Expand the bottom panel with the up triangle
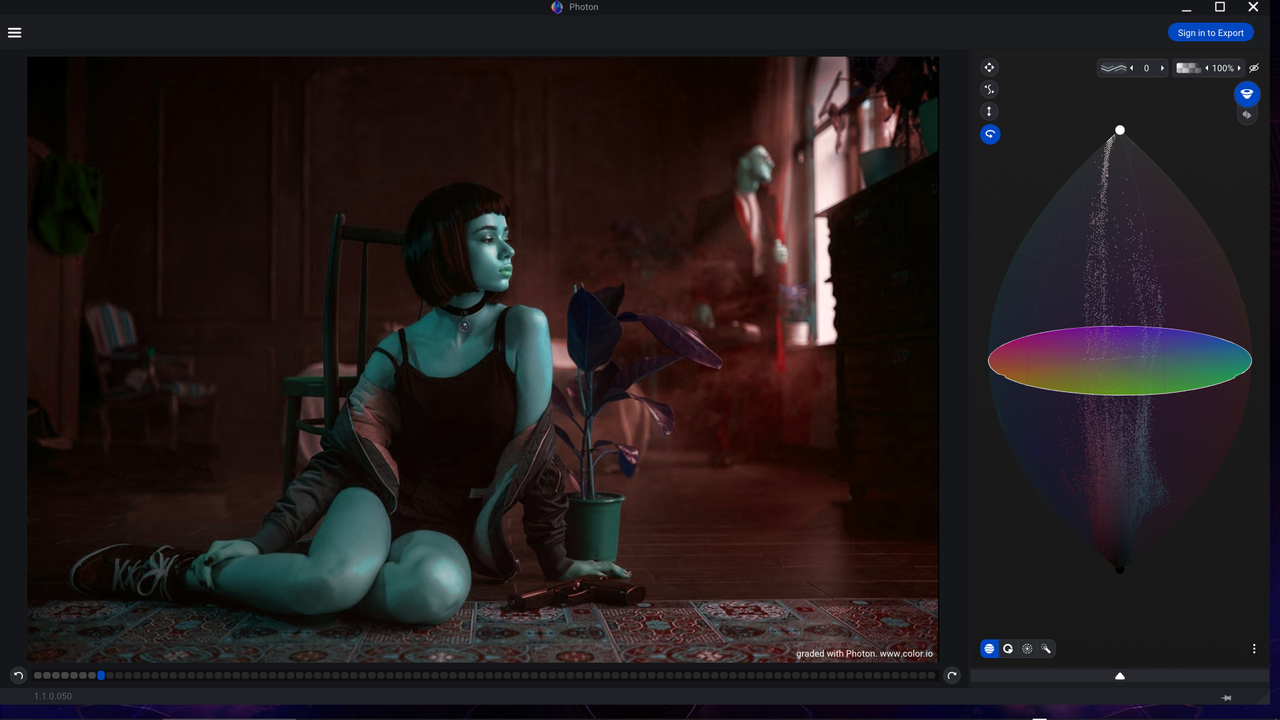This screenshot has width=1280, height=720. (x=1120, y=676)
